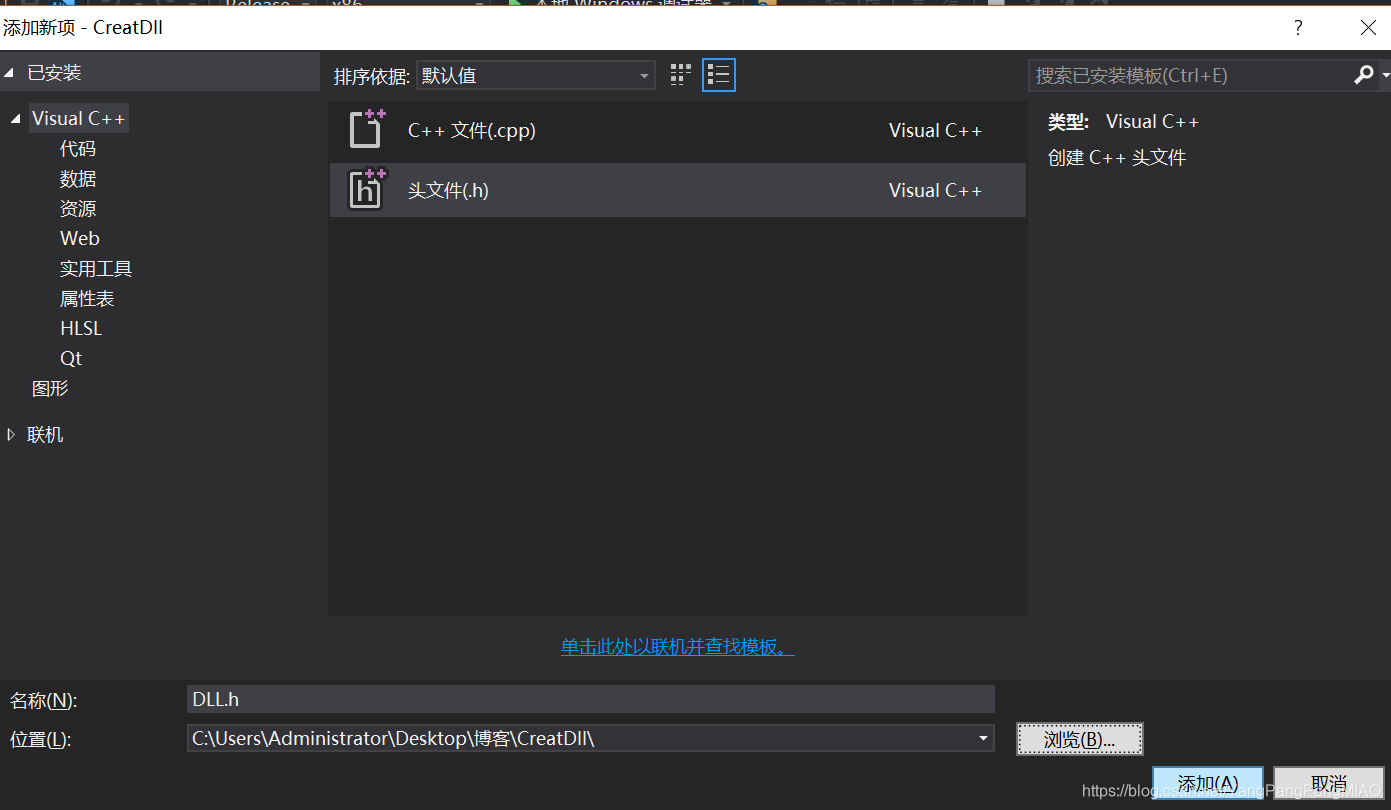Select the HLSL category
This screenshot has width=1391, height=810.
pos(81,329)
